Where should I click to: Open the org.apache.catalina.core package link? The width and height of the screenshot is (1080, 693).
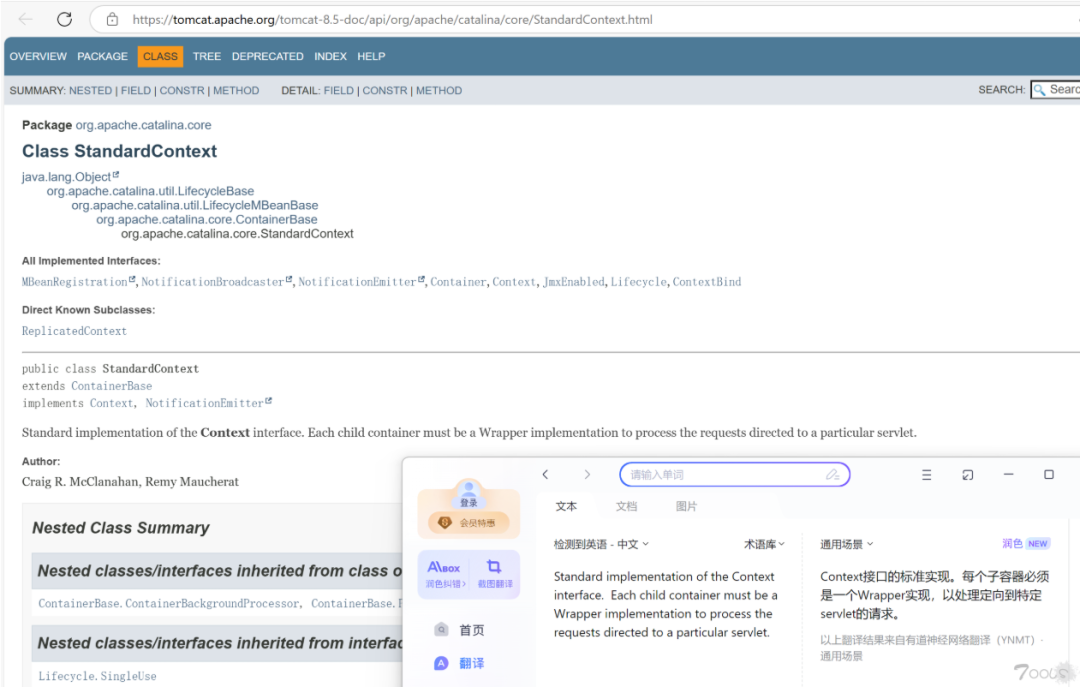(x=143, y=125)
